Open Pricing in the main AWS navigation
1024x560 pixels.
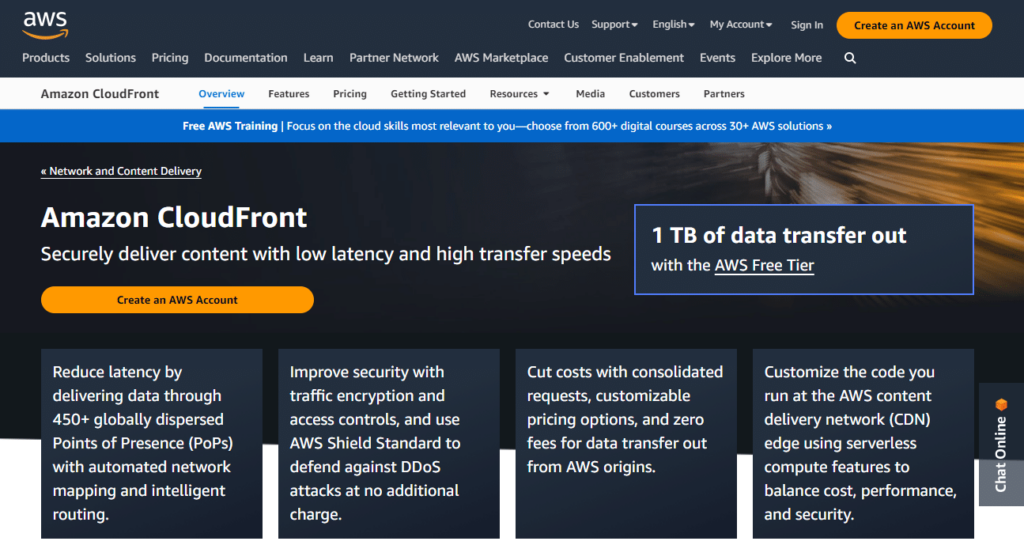coord(170,58)
